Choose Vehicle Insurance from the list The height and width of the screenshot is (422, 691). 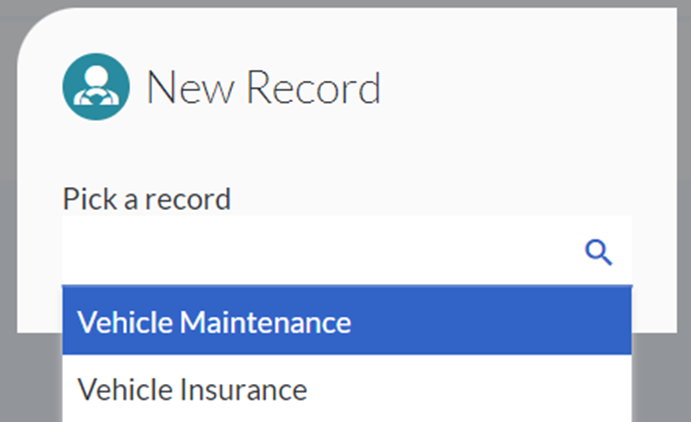(192, 389)
